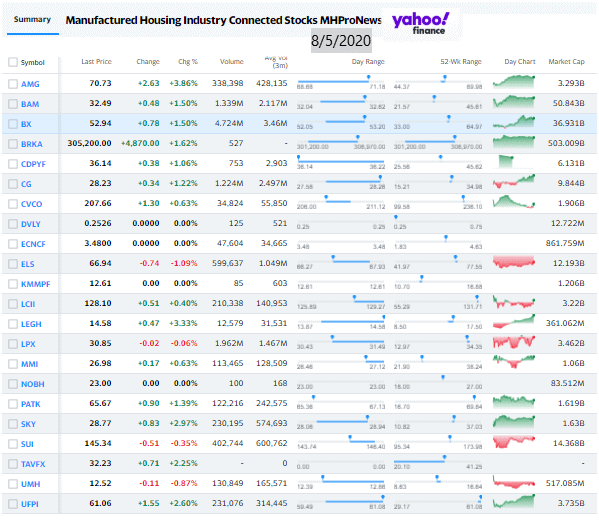Select BRKA last price 305,200.00
Viewport: 599px width, 524px height.
(89, 143)
